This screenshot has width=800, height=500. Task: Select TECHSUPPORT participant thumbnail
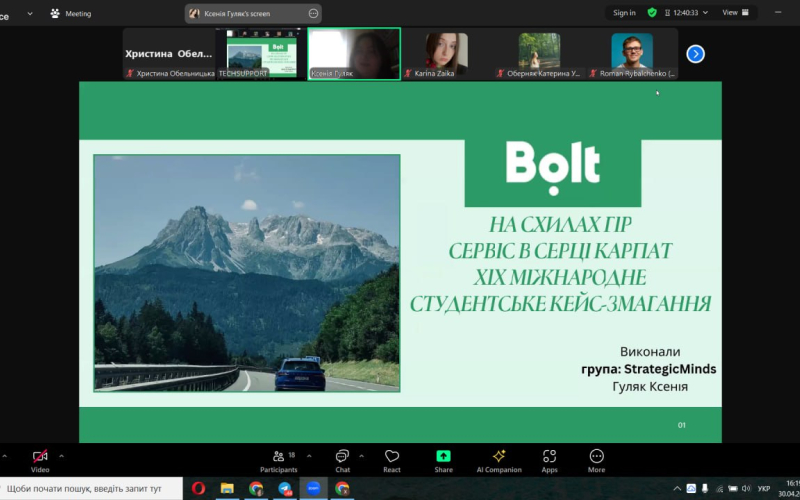coord(261,54)
